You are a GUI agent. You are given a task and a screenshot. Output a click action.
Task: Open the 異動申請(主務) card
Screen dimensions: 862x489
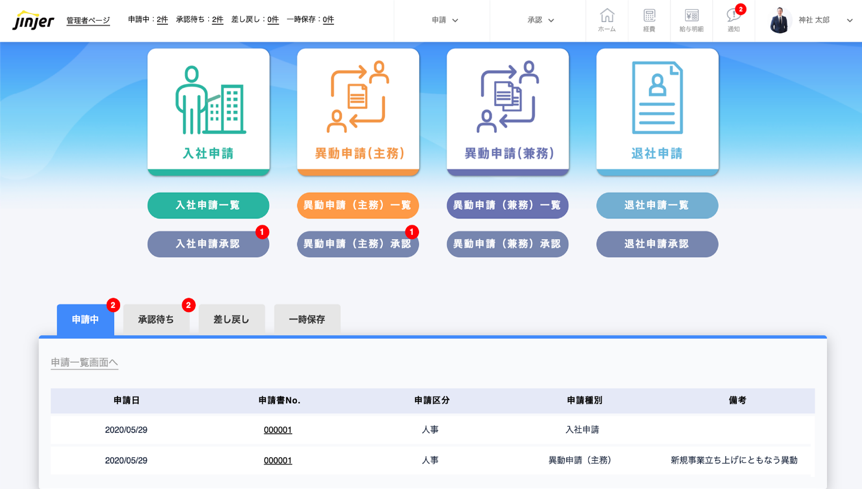point(358,112)
